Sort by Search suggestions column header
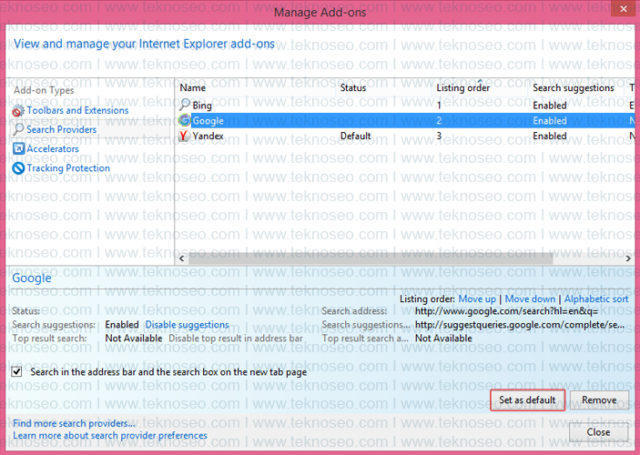The width and height of the screenshot is (640, 455). (573, 87)
